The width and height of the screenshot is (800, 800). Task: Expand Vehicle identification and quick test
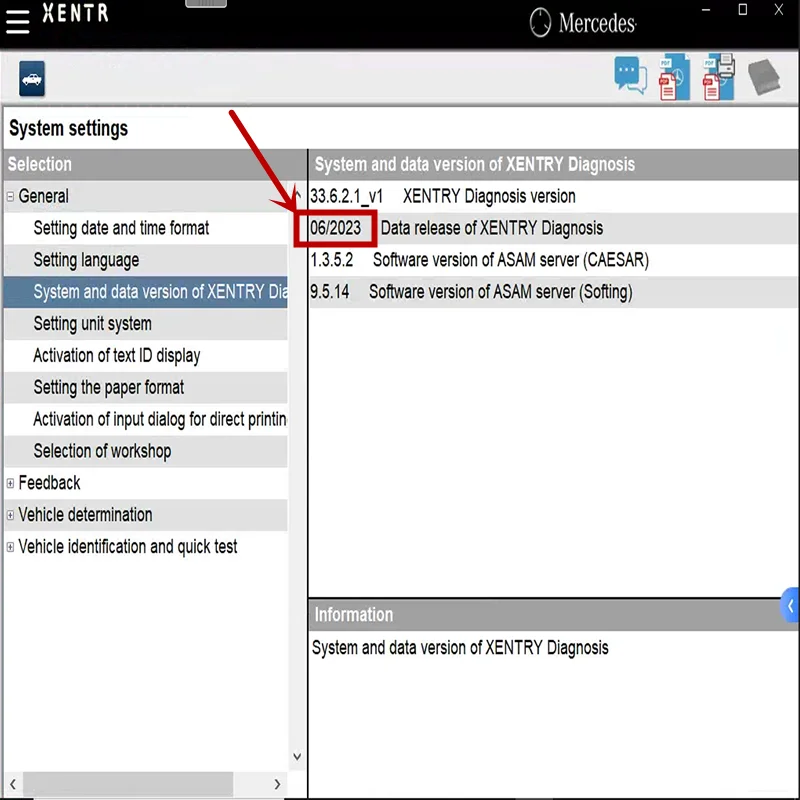pyautogui.click(x=9, y=547)
